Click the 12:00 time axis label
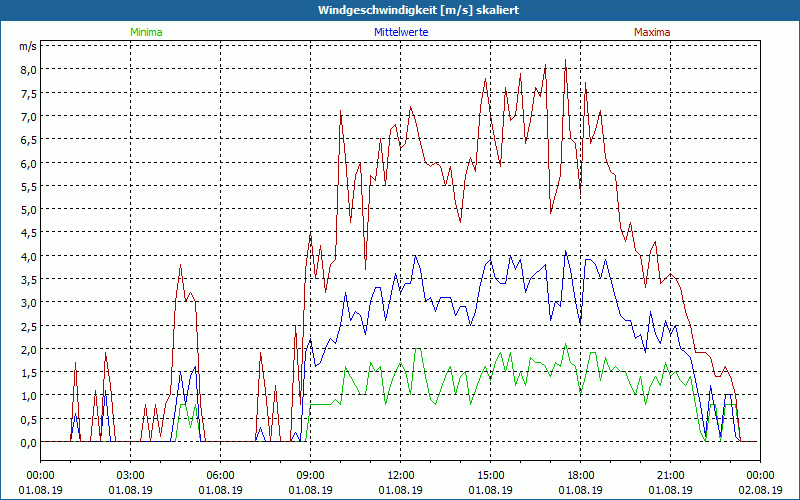The height and width of the screenshot is (500, 800). point(401,476)
